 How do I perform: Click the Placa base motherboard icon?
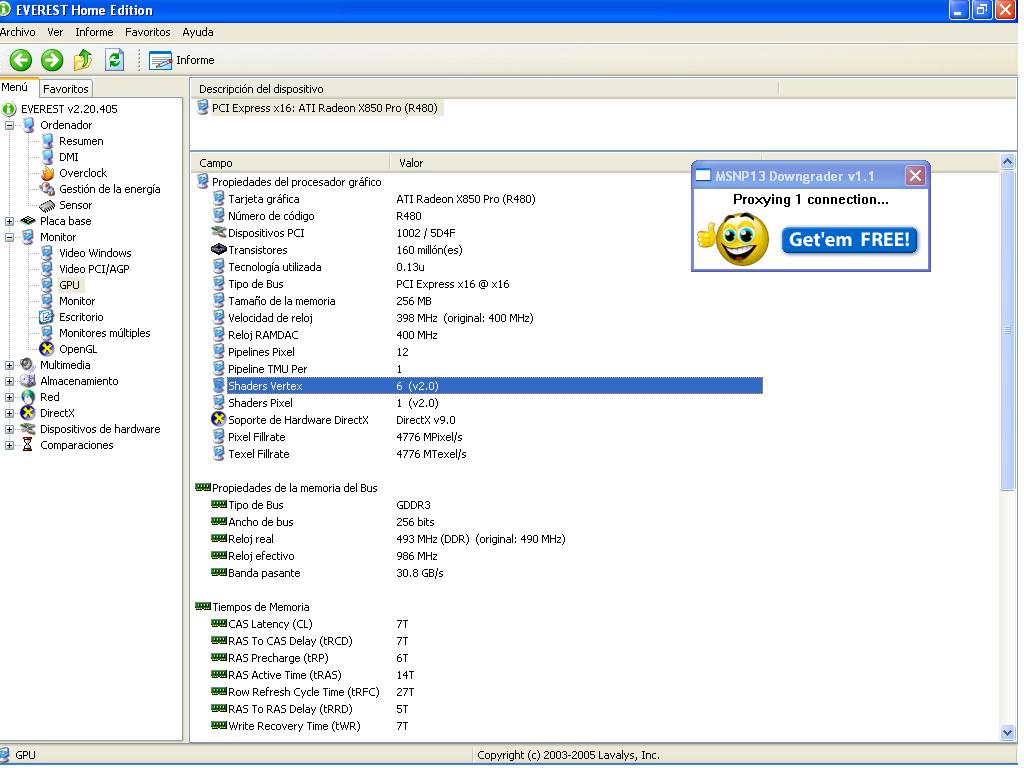pyautogui.click(x=27, y=221)
